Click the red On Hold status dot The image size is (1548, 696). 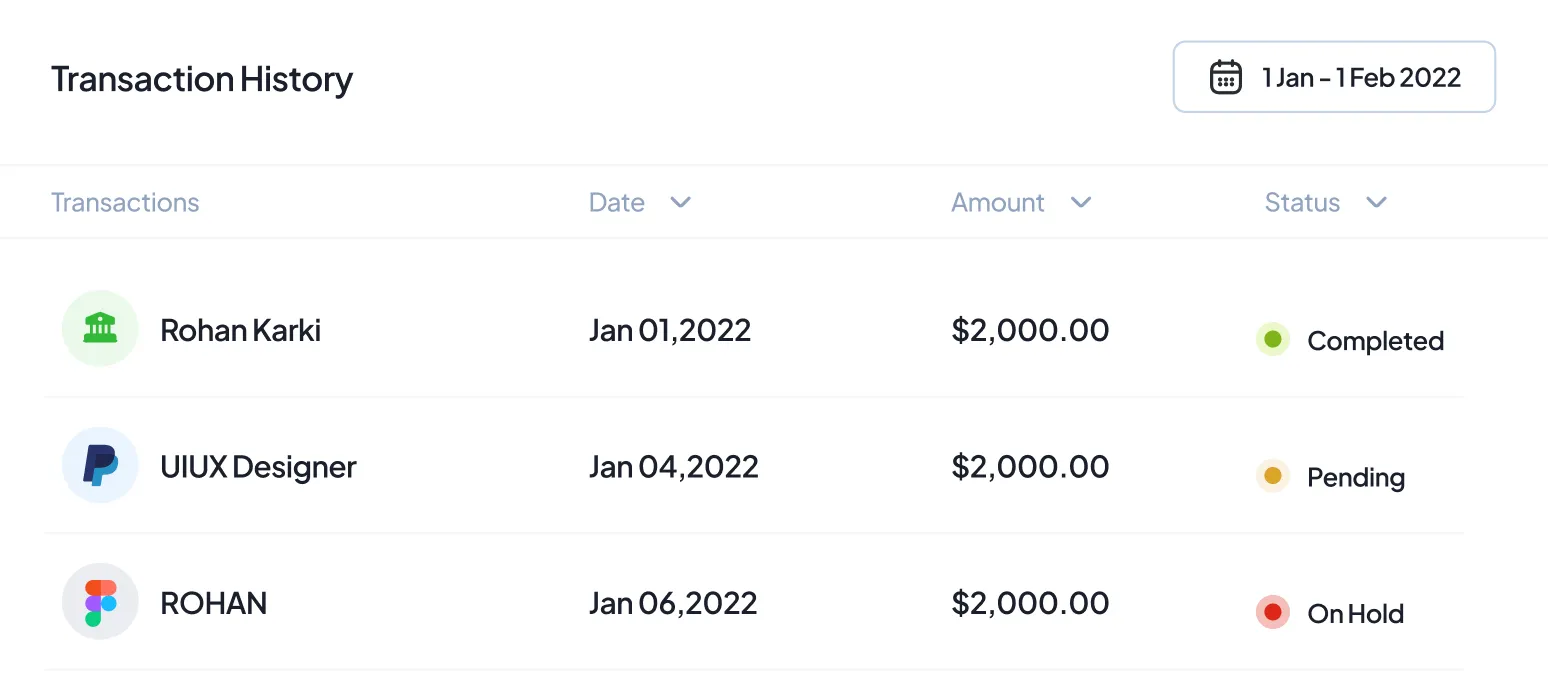[1273, 612]
